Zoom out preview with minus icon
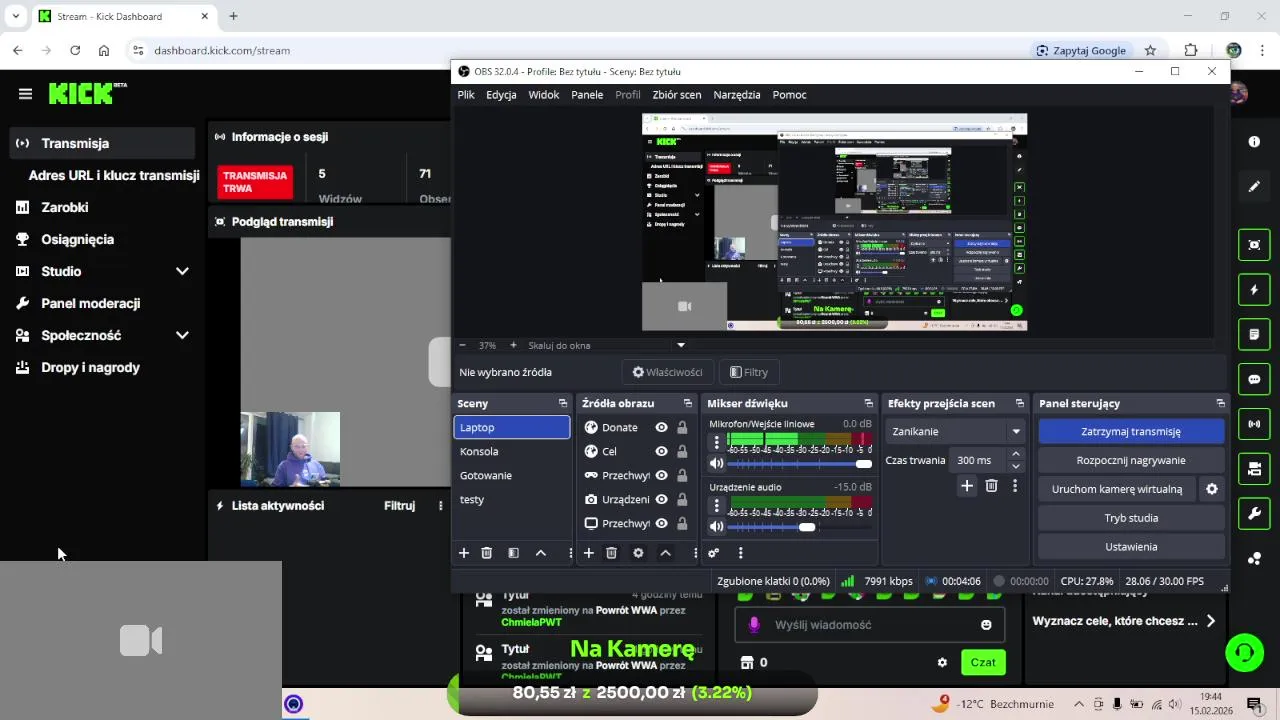 pyautogui.click(x=463, y=345)
